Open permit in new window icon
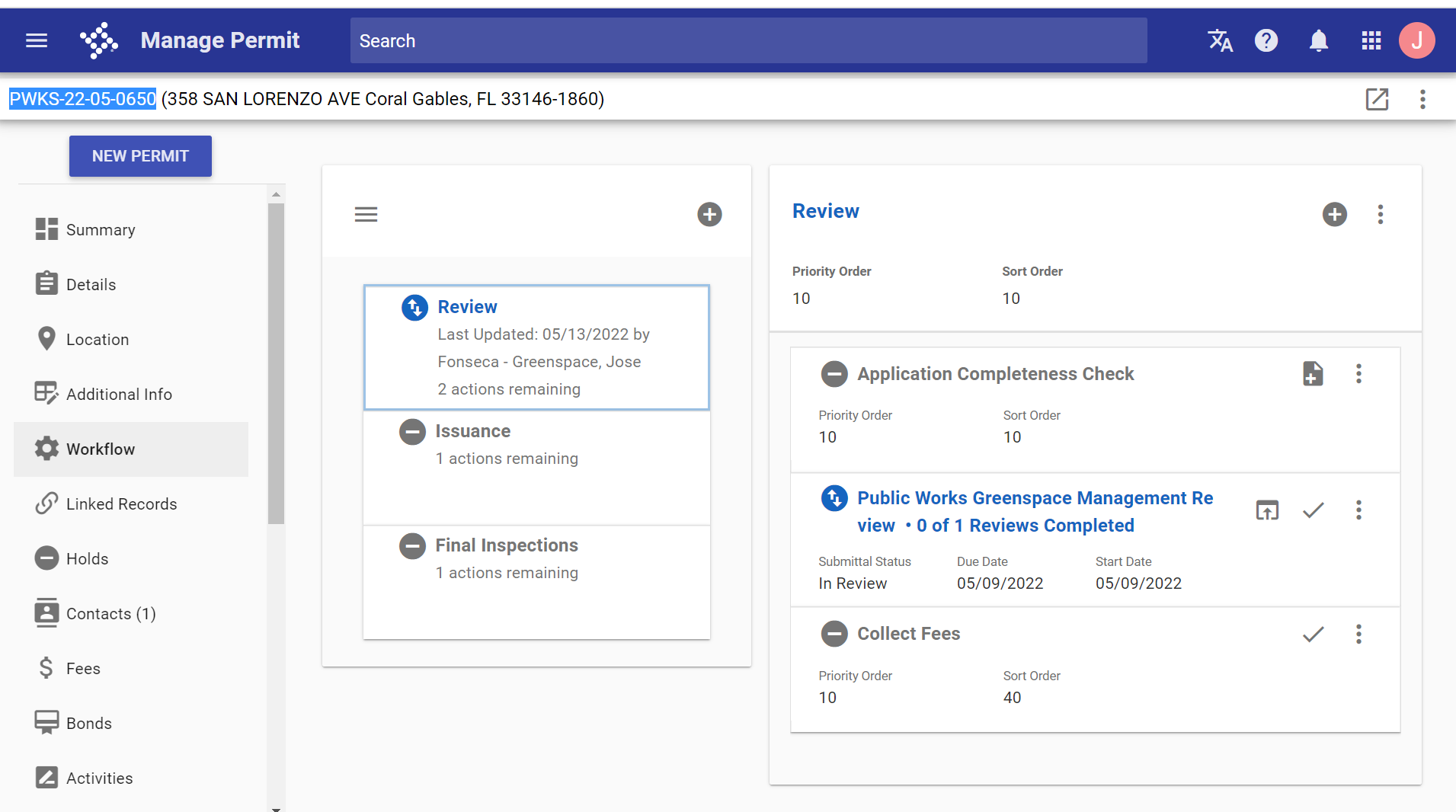Screen dimensions: 1456x812 tap(1377, 99)
